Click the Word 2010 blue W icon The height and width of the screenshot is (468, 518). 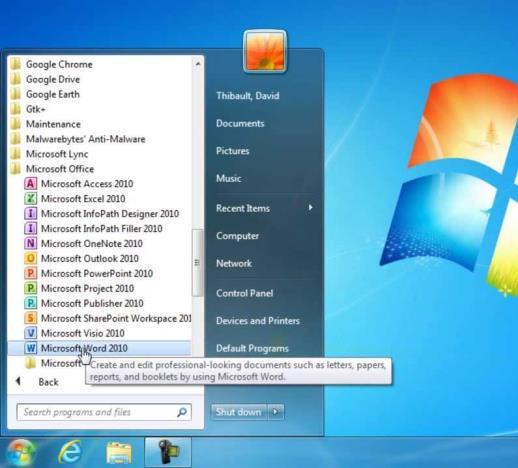[30, 348]
